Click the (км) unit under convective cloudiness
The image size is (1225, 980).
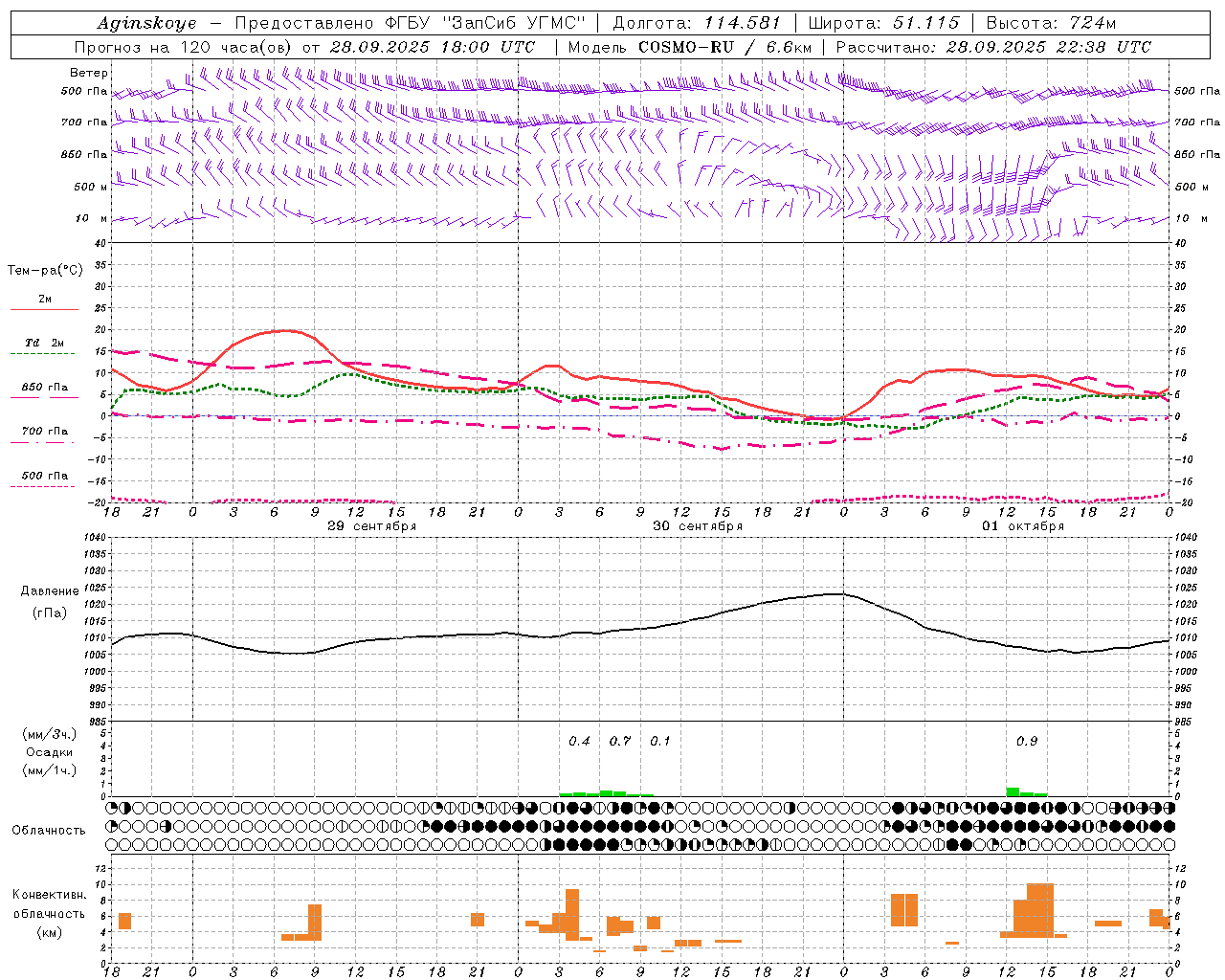click(50, 931)
